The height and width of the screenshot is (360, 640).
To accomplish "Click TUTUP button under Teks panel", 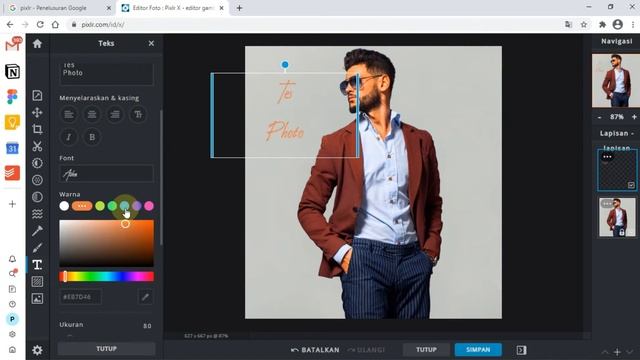I will point(106,349).
